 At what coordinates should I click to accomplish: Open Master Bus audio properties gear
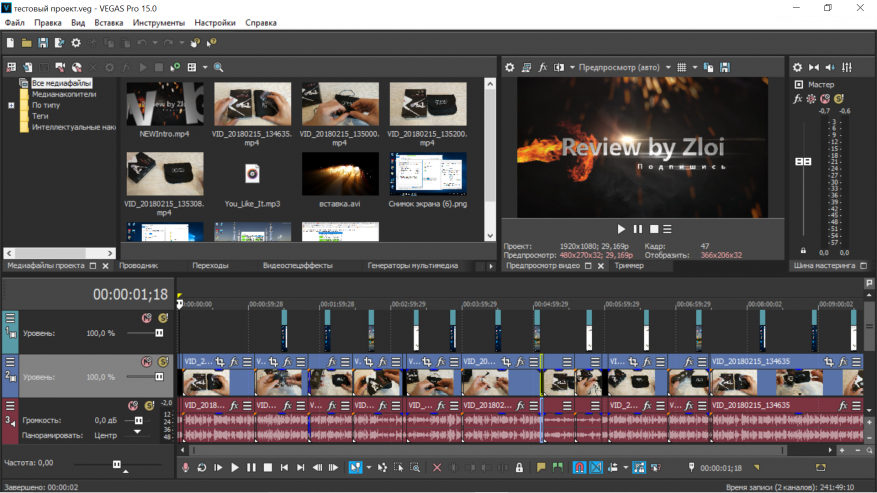coord(797,67)
